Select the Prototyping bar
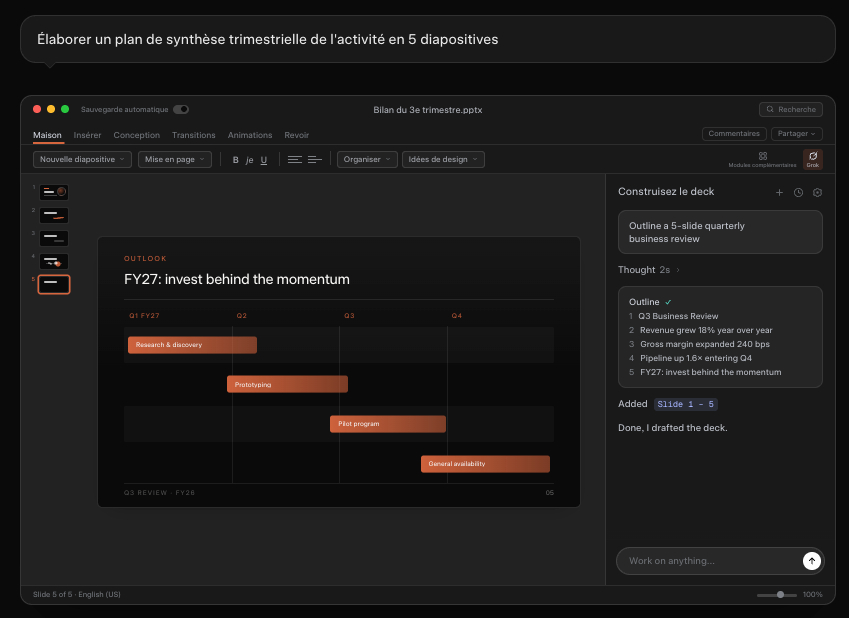Screen dimensions: 849x618 [x=288, y=385]
